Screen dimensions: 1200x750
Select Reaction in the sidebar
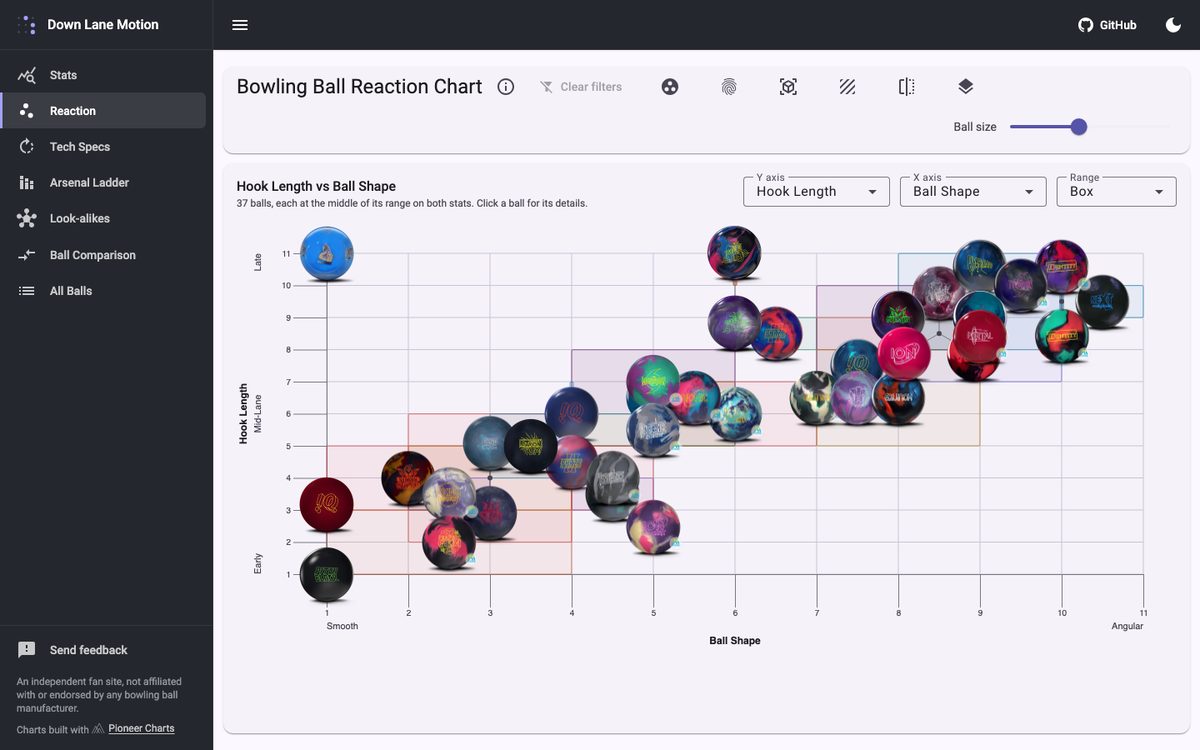click(x=104, y=111)
